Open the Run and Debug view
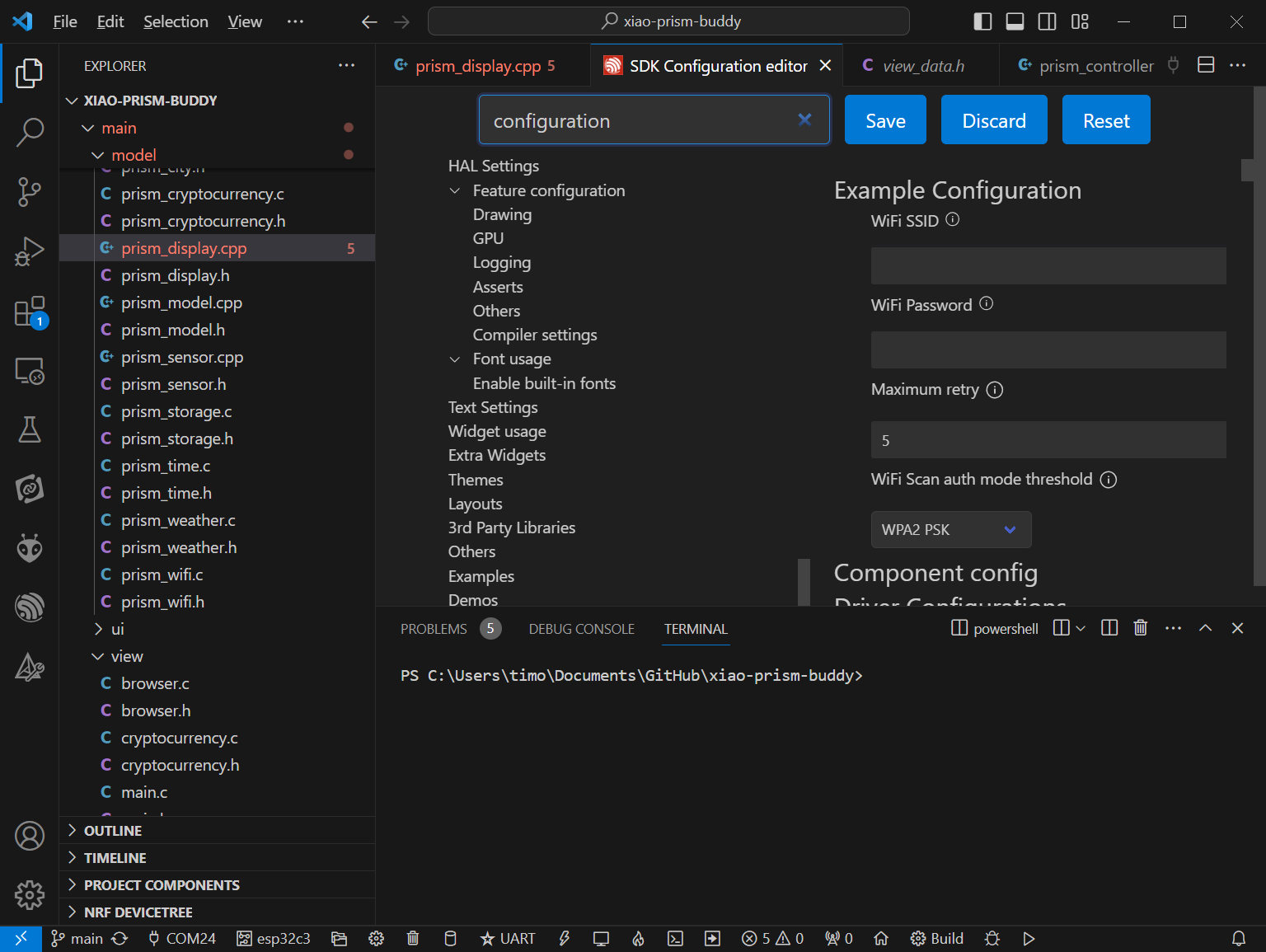The height and width of the screenshot is (952, 1266). (30, 251)
